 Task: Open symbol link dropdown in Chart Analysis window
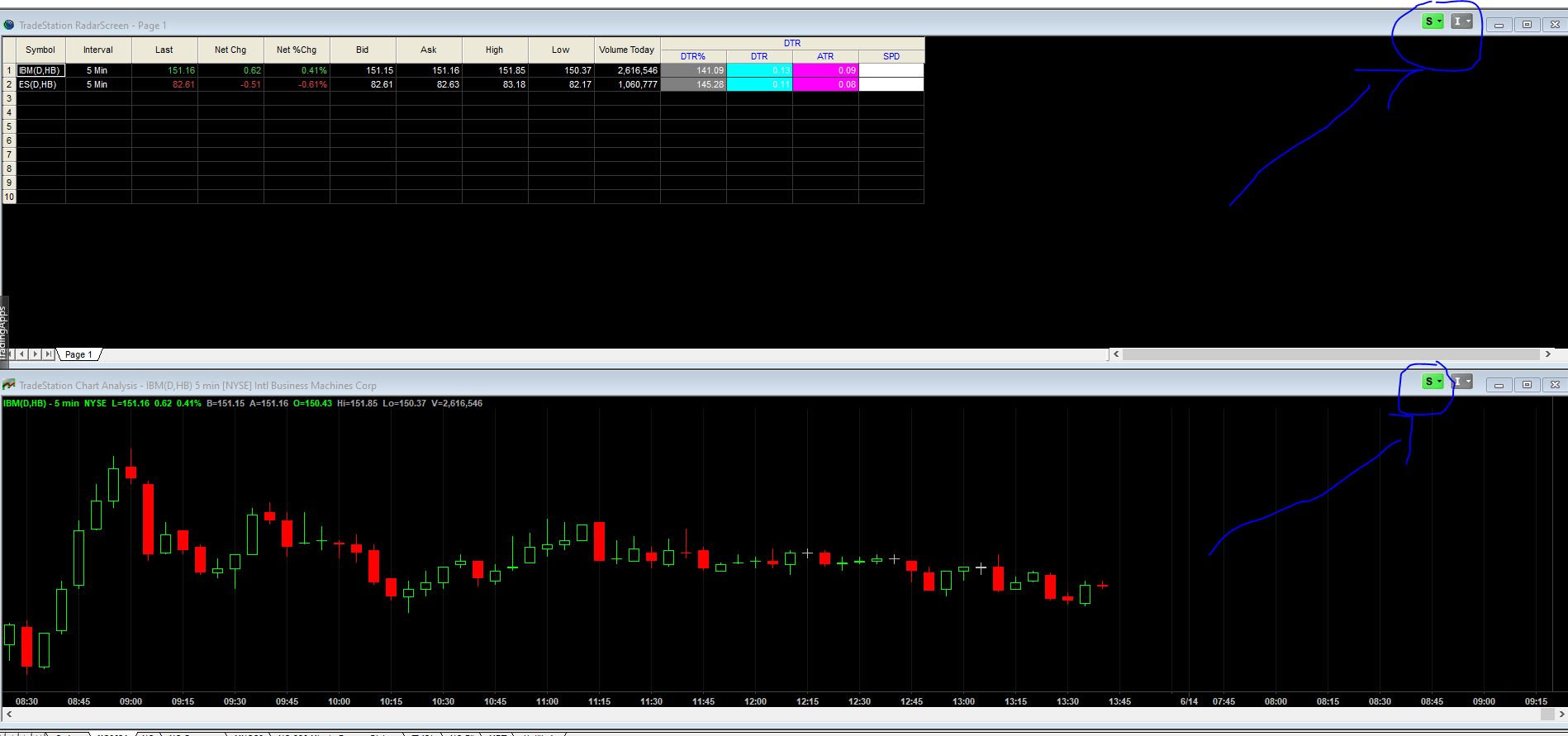pos(1433,382)
